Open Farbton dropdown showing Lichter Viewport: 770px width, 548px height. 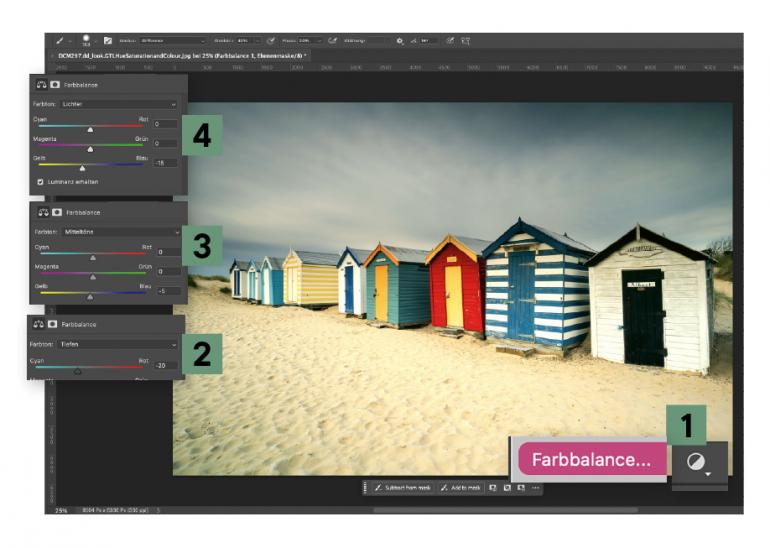click(118, 104)
